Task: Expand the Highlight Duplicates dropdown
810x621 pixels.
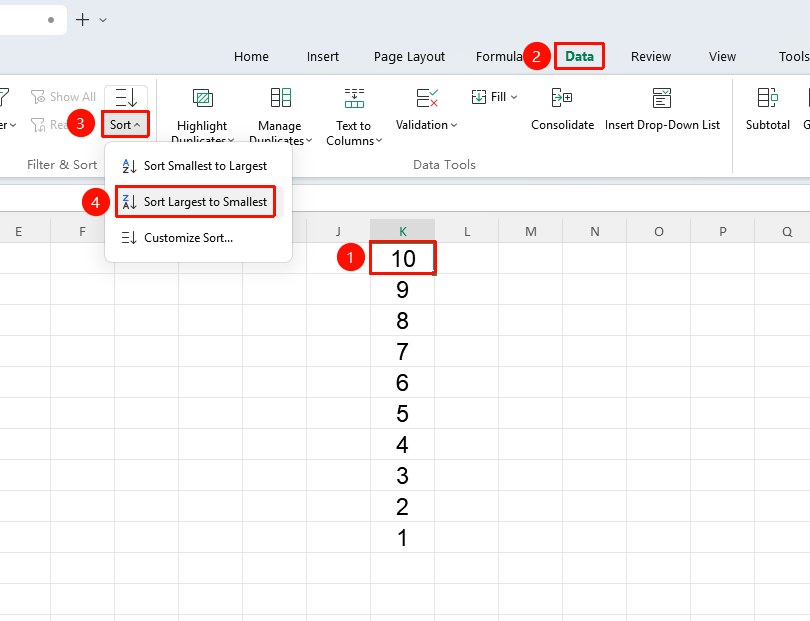Action: [231, 140]
